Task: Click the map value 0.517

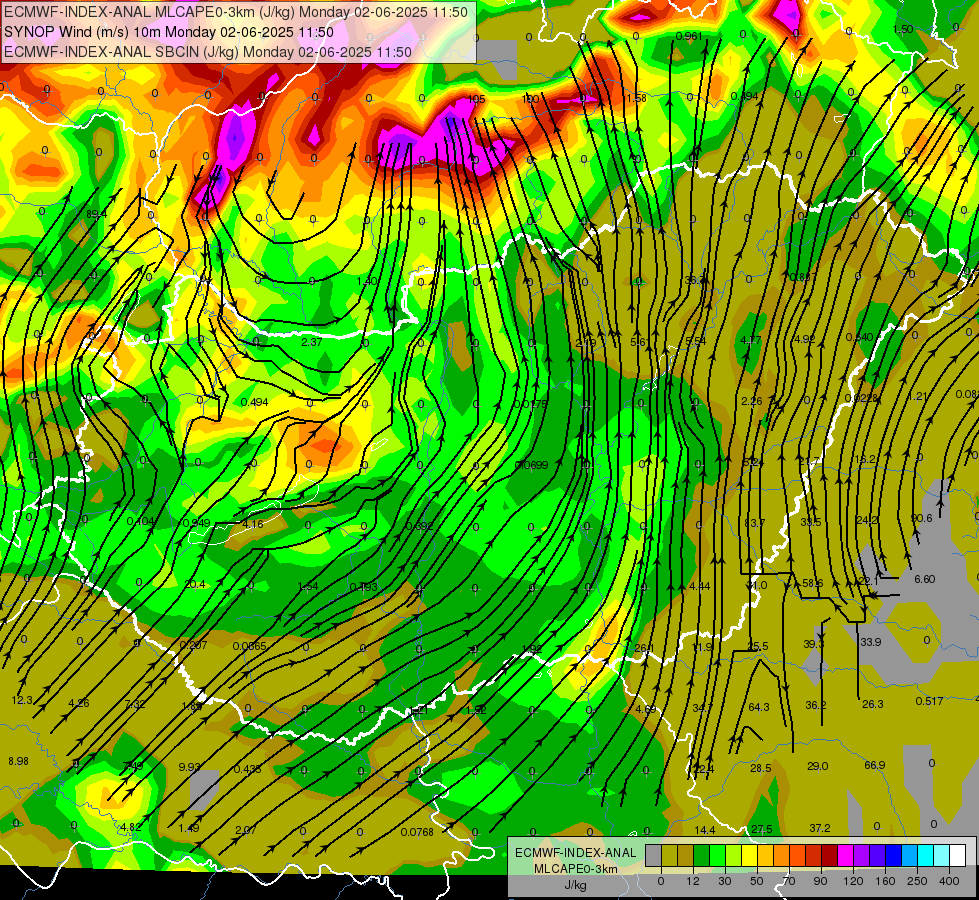Action: (930, 701)
